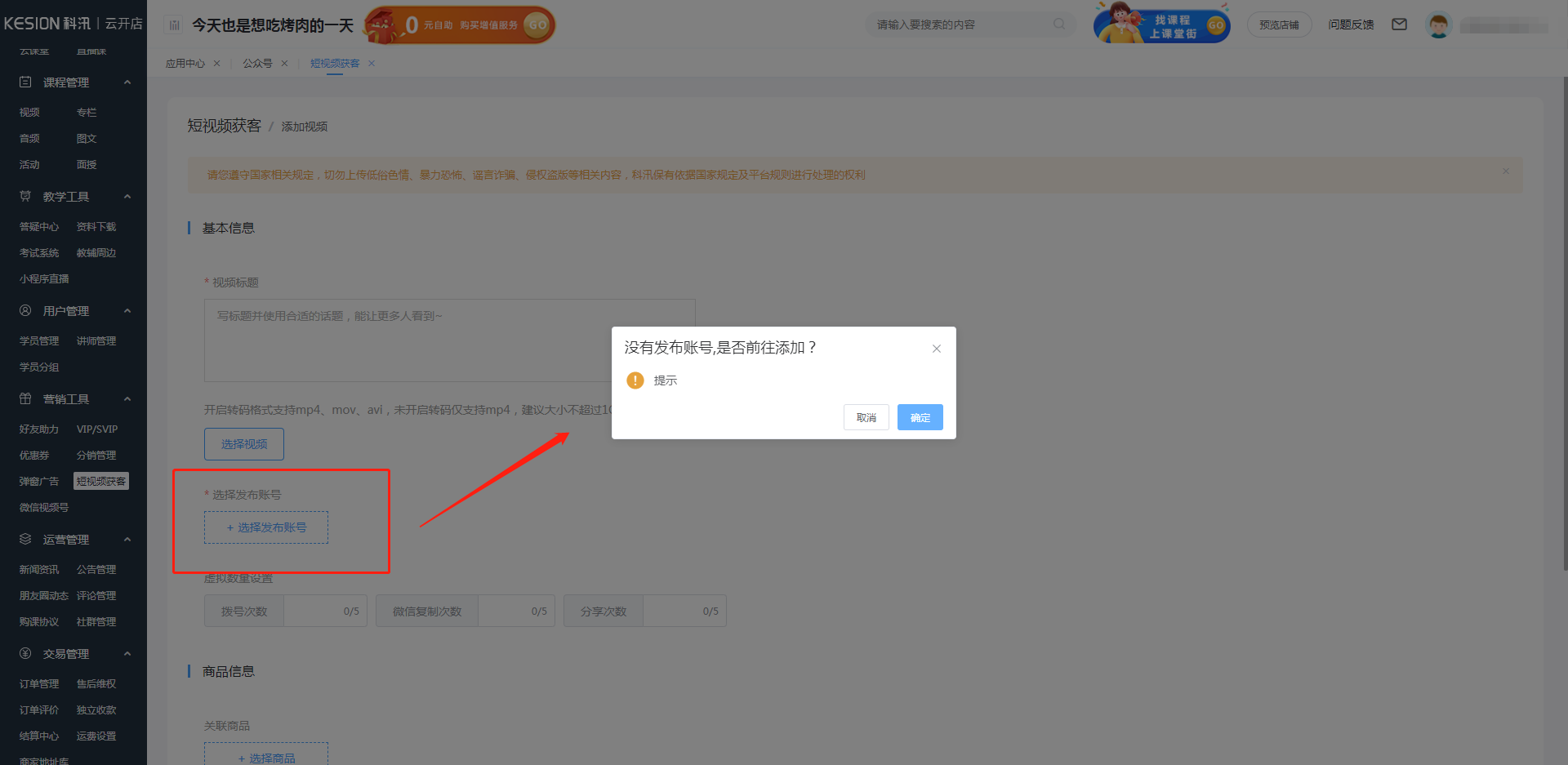This screenshot has width=1568, height=765.
Task: Click 确定 to confirm adding account
Action: click(920, 417)
